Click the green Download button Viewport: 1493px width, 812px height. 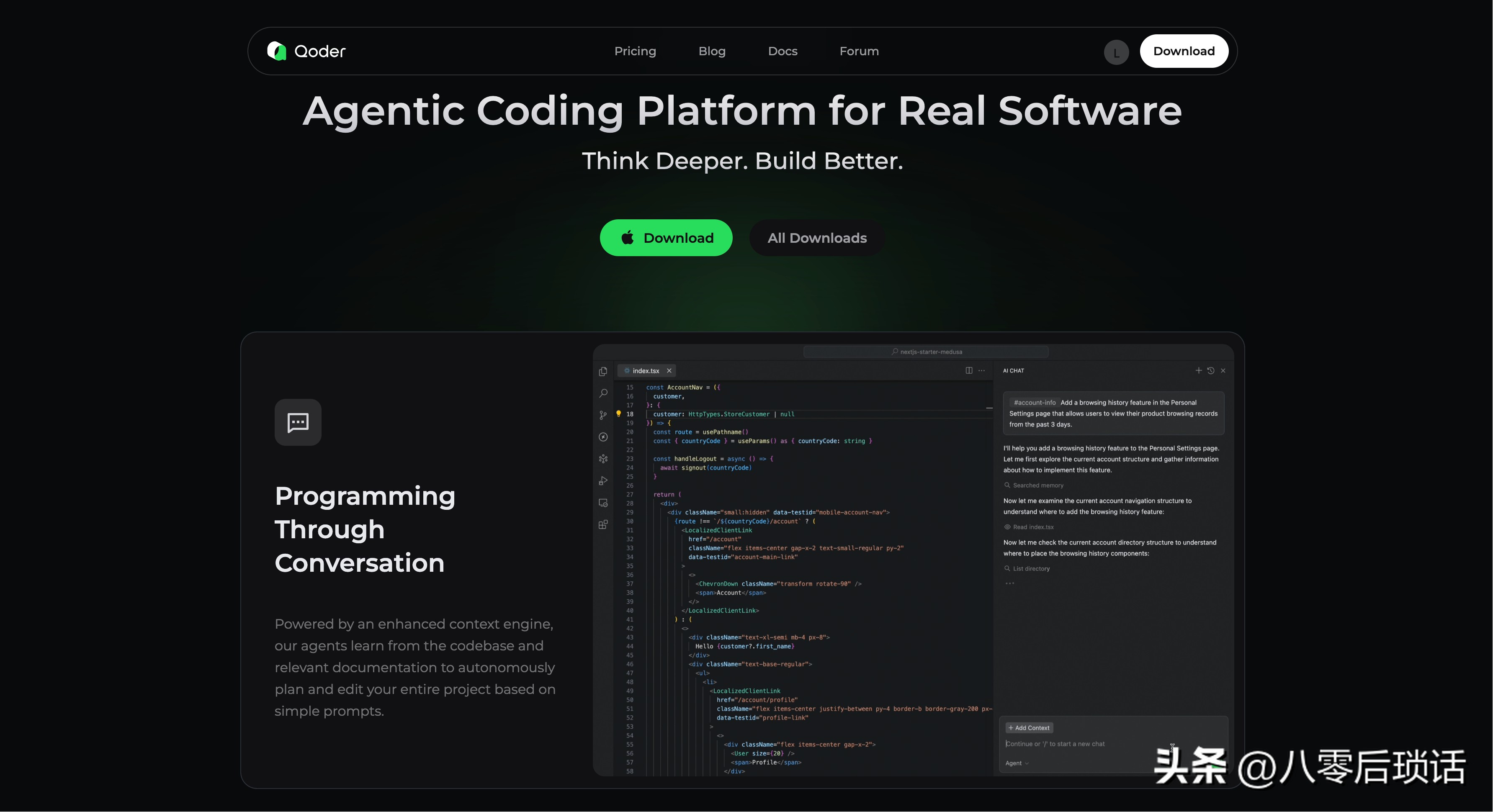[x=666, y=238]
